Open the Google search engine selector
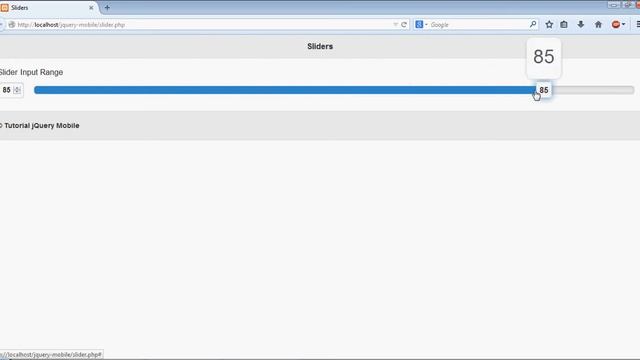This screenshot has width=640, height=360. point(421,24)
